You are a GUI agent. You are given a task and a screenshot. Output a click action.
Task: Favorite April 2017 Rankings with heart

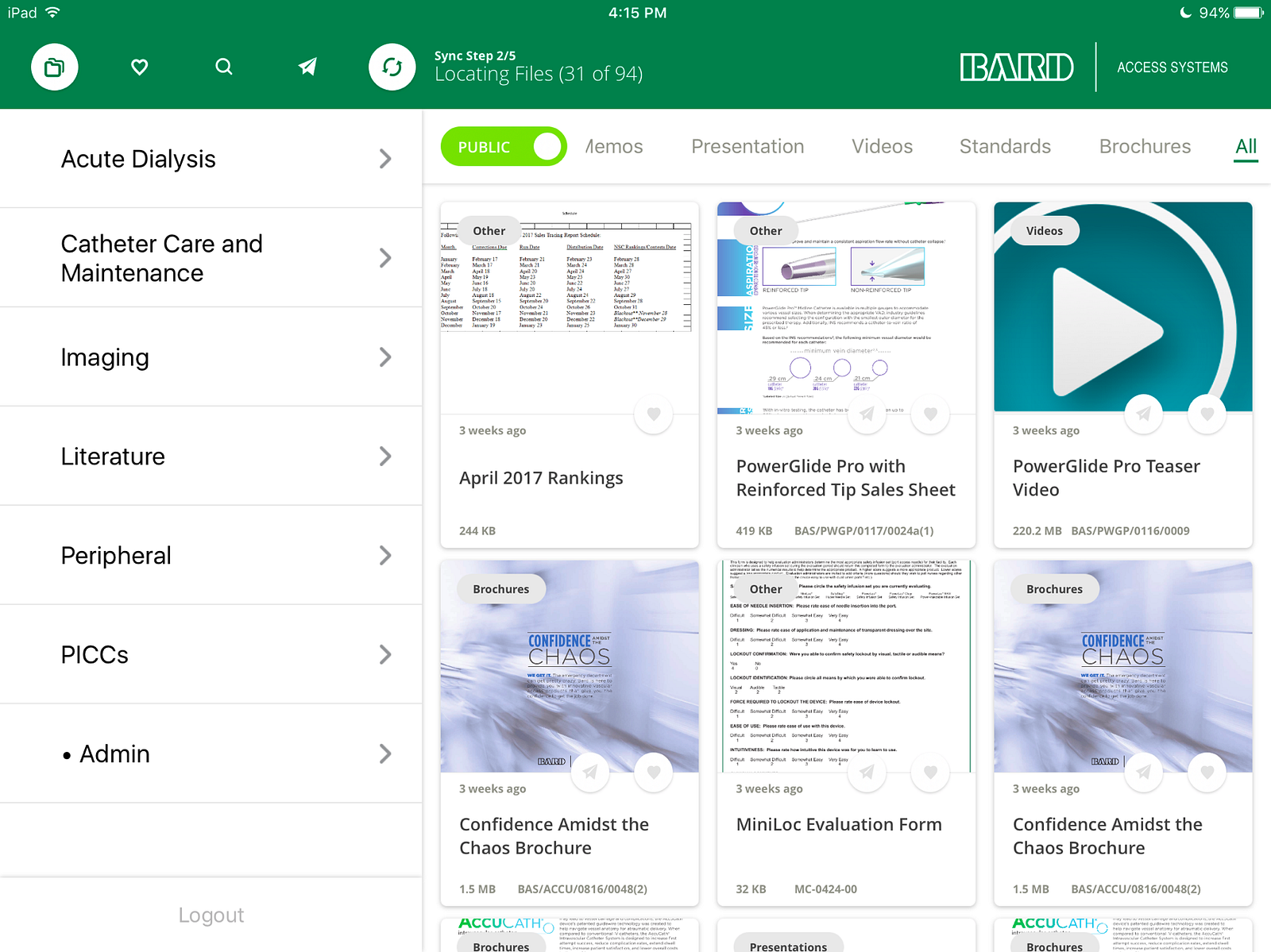pyautogui.click(x=654, y=414)
